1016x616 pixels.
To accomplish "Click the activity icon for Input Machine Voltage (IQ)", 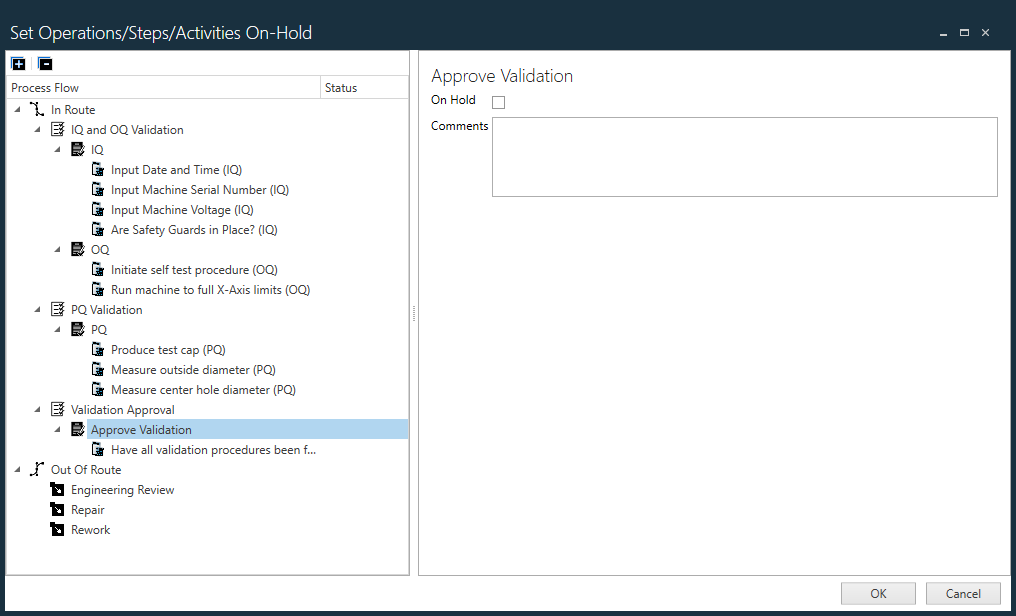I will click(x=98, y=209).
